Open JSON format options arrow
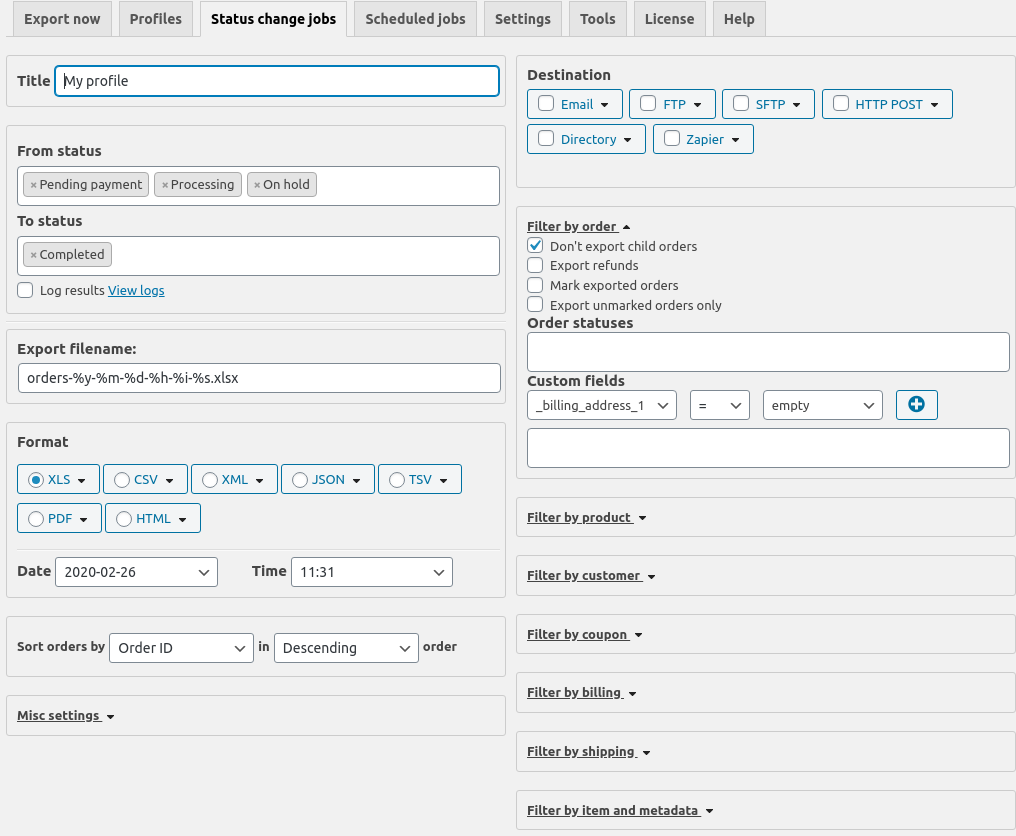1016x836 pixels. [x=356, y=481]
